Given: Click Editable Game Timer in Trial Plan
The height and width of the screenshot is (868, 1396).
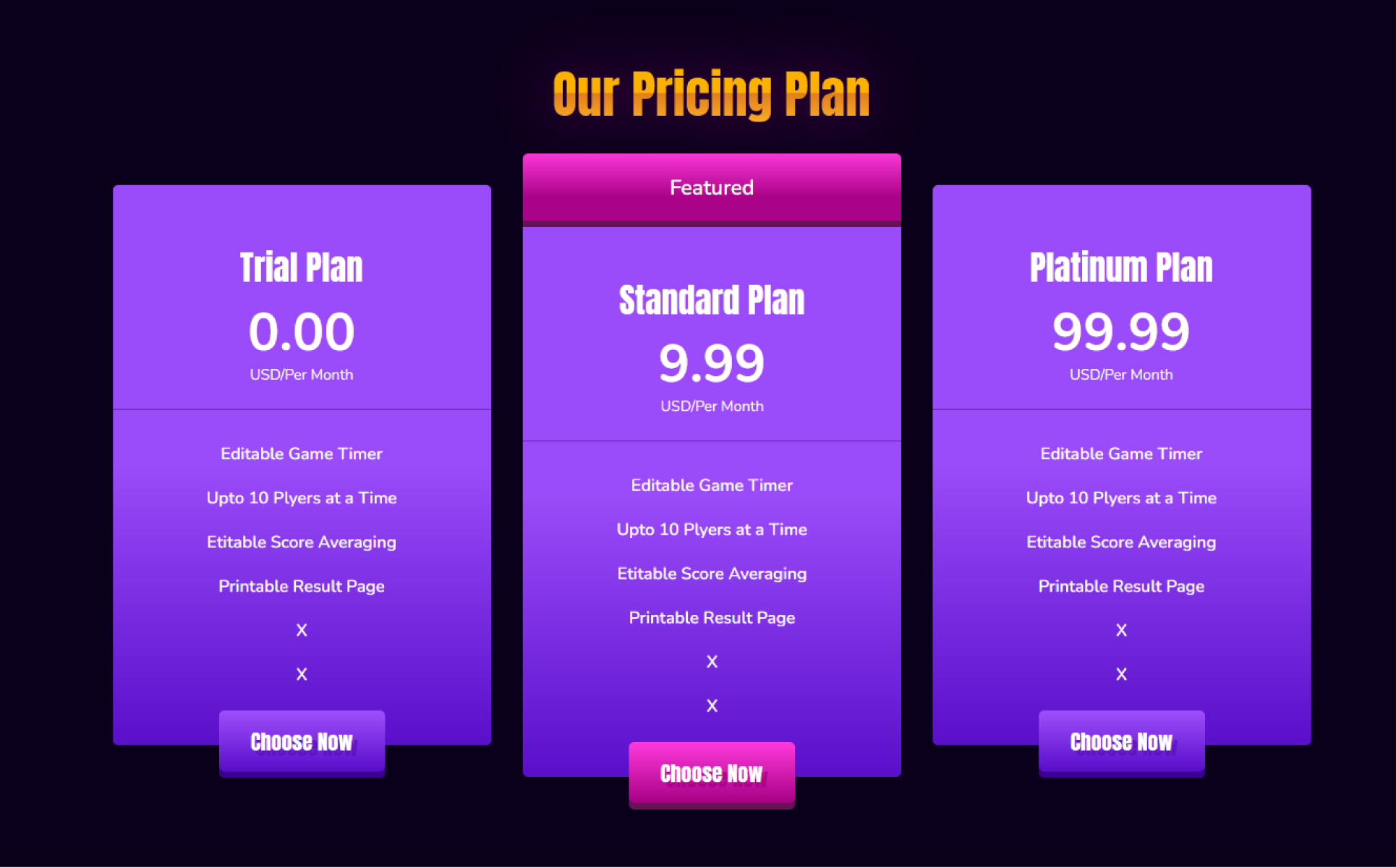Looking at the screenshot, I should (x=302, y=454).
